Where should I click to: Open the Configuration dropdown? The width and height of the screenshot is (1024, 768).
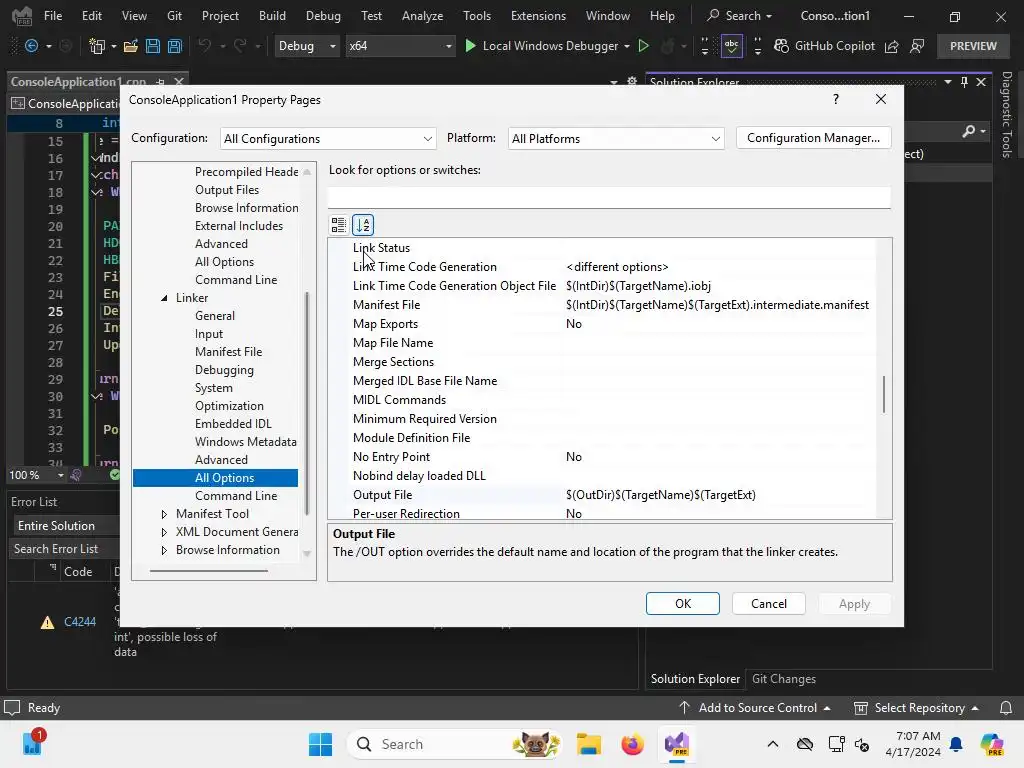[x=328, y=138]
